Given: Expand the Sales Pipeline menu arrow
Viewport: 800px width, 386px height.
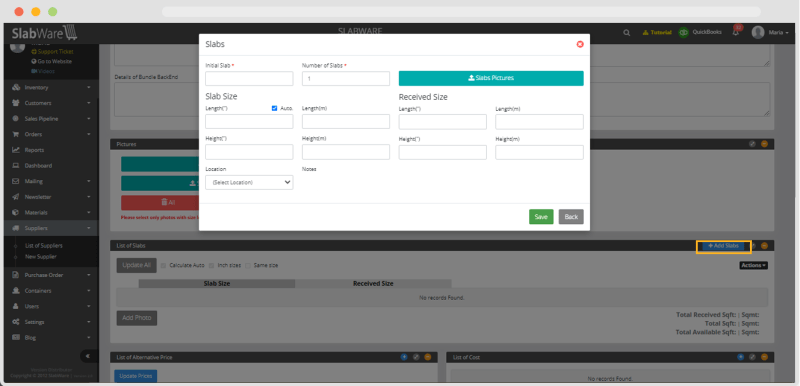Looking at the screenshot, I should (x=89, y=119).
